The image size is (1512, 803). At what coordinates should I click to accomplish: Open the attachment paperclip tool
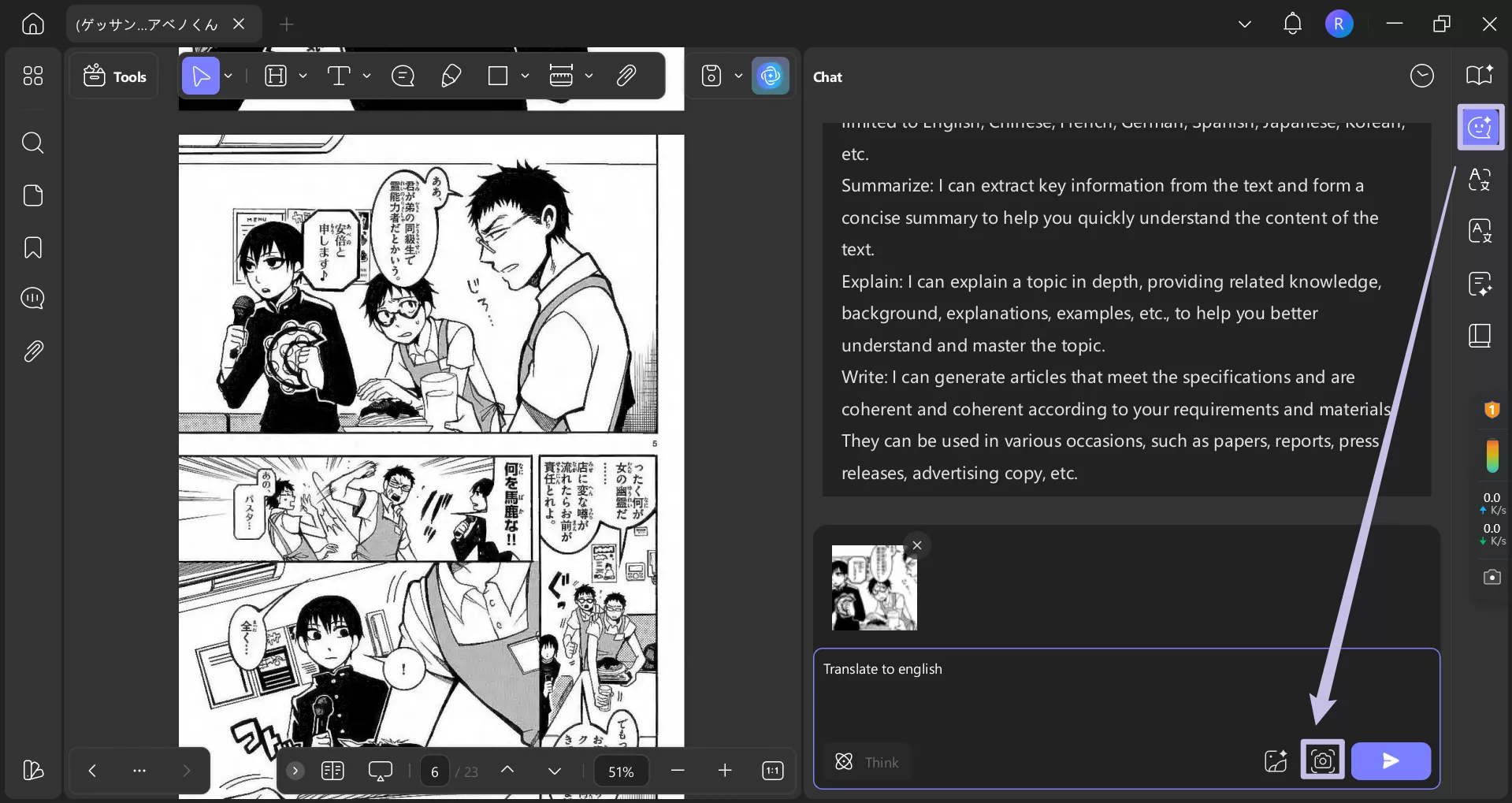(x=626, y=75)
